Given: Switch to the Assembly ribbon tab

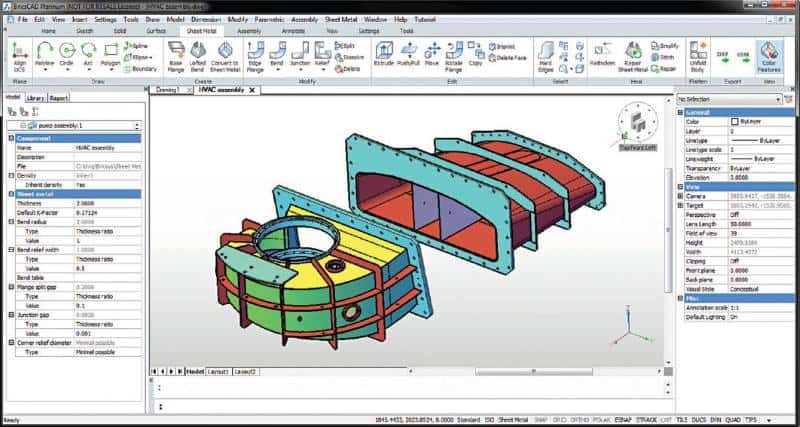Looking at the screenshot, I should click(x=249, y=31).
